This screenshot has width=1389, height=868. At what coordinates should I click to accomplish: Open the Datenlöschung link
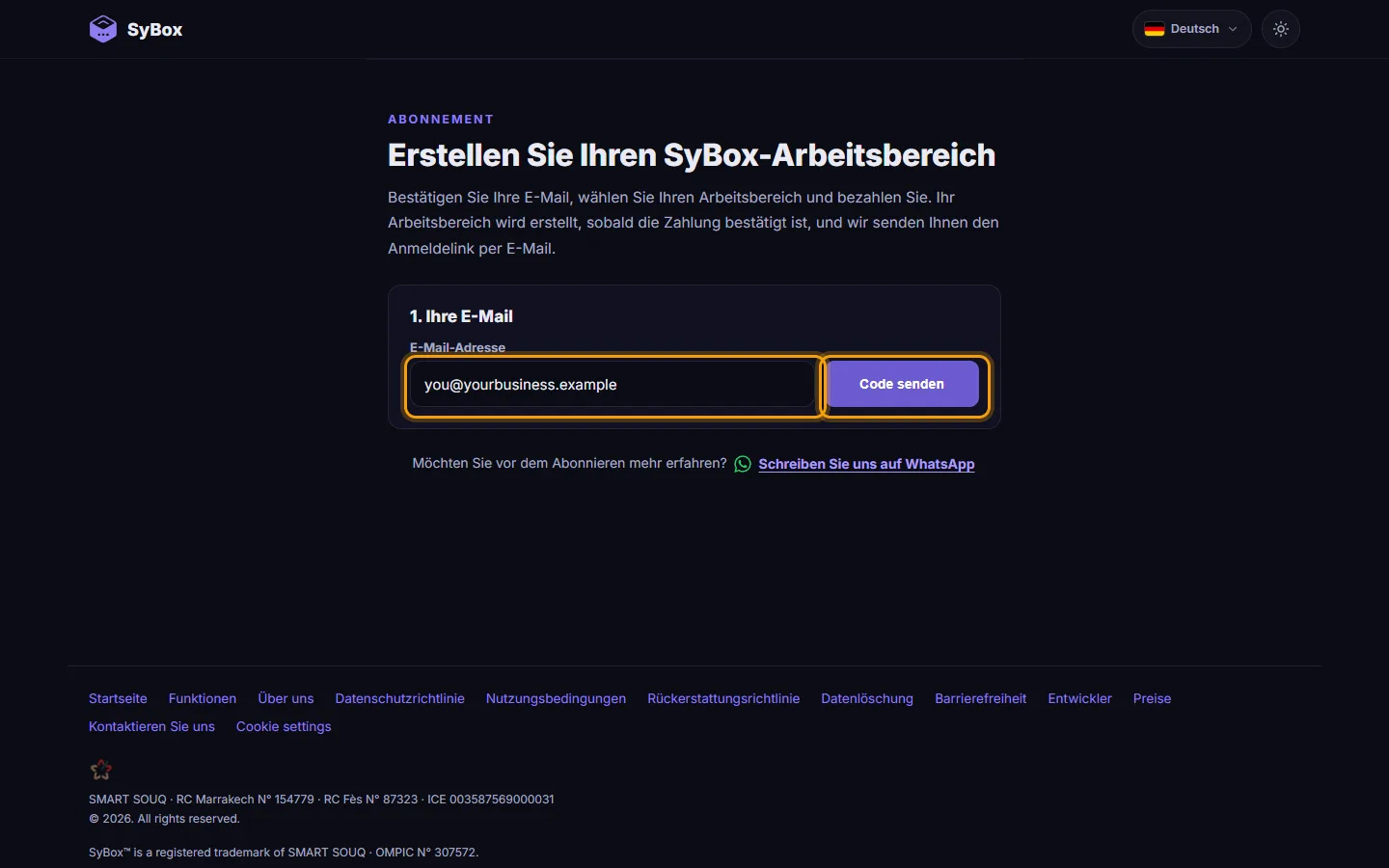point(867,698)
